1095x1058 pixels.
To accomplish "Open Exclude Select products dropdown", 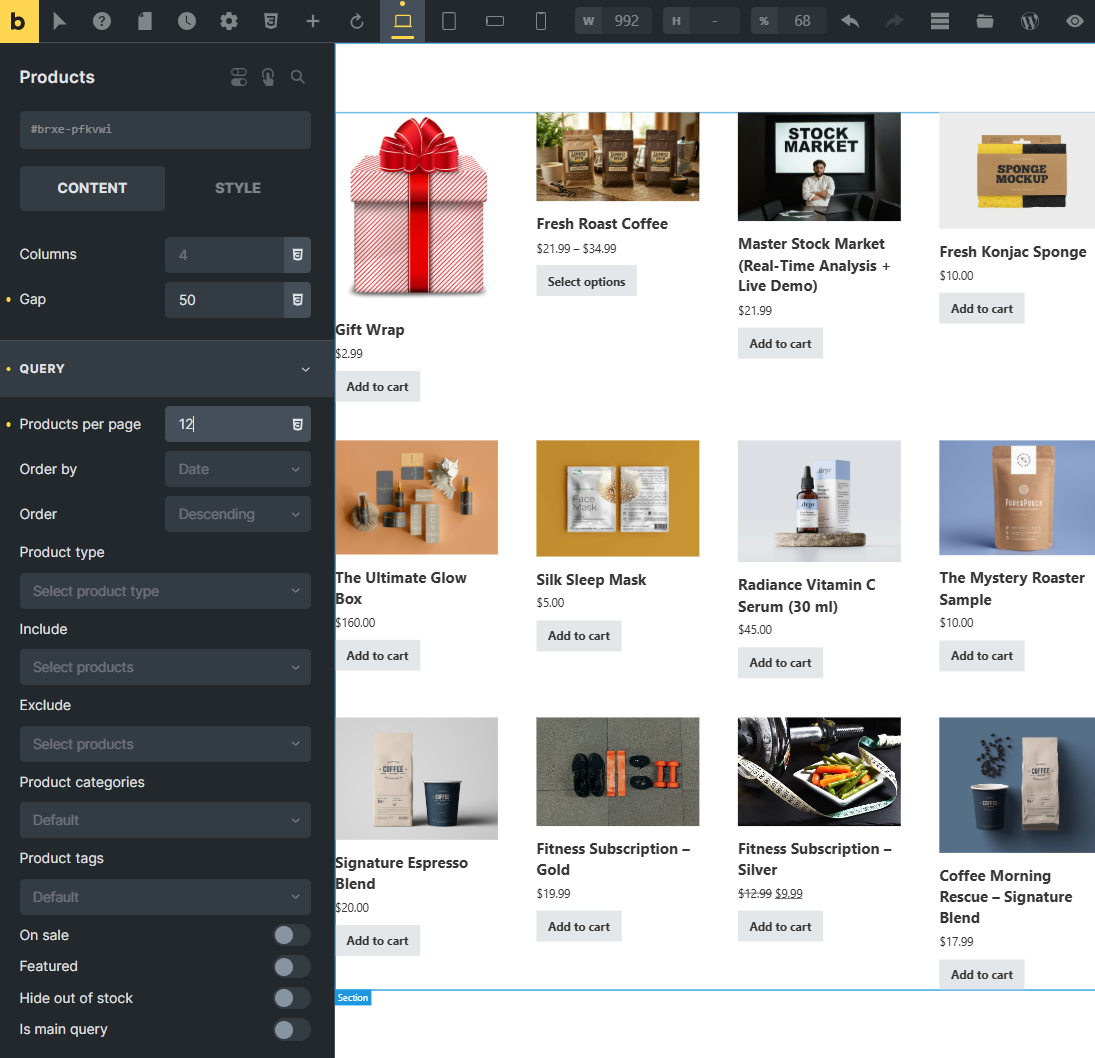I will [x=165, y=744].
